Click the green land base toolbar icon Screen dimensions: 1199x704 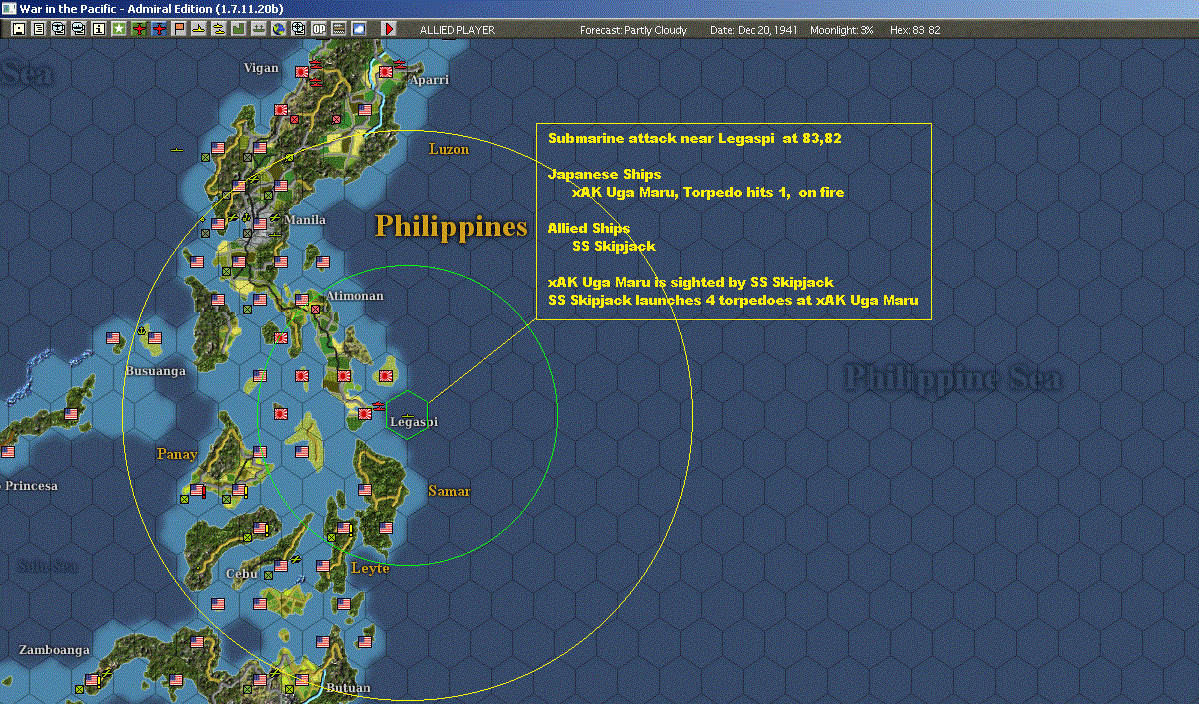coord(239,29)
